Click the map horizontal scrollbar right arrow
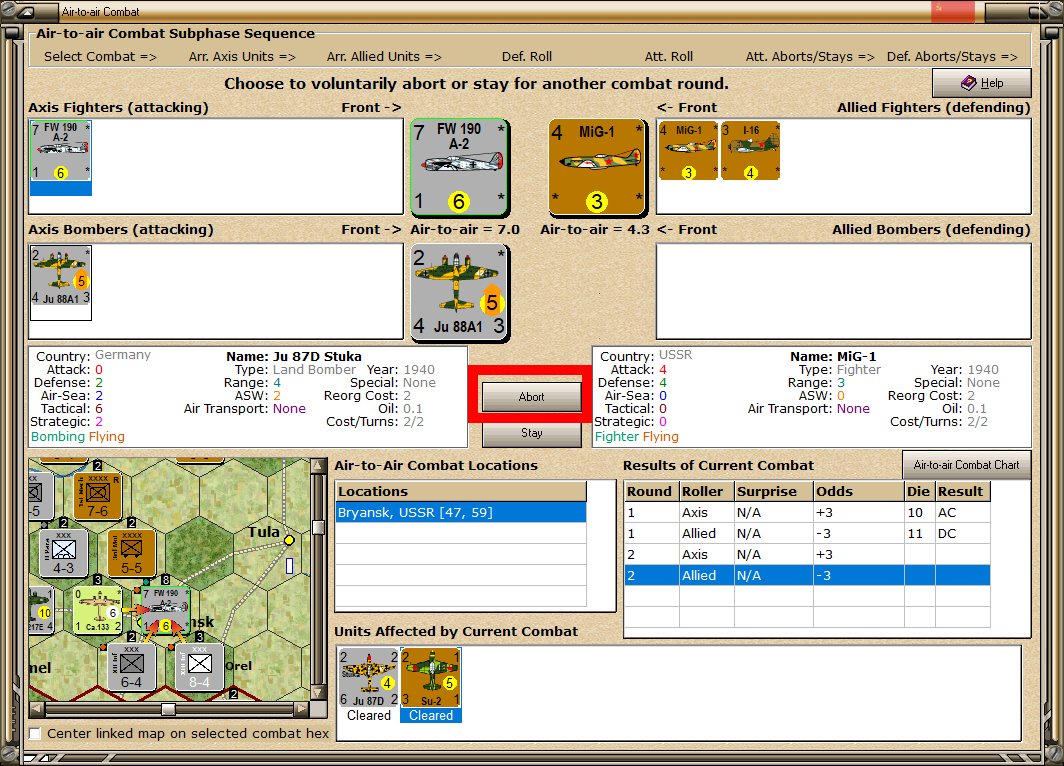1064x766 pixels. 301,709
